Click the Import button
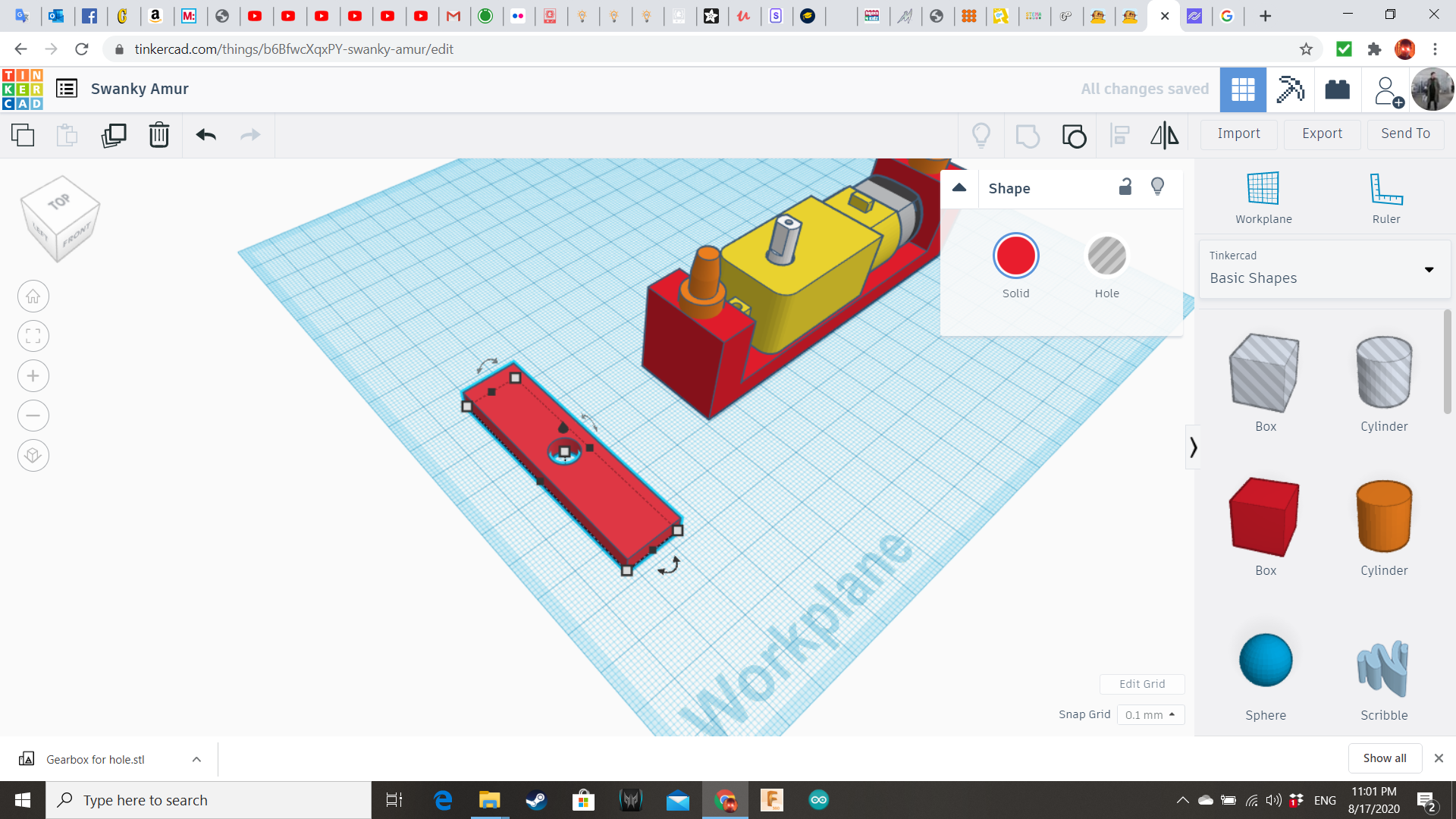 point(1239,133)
